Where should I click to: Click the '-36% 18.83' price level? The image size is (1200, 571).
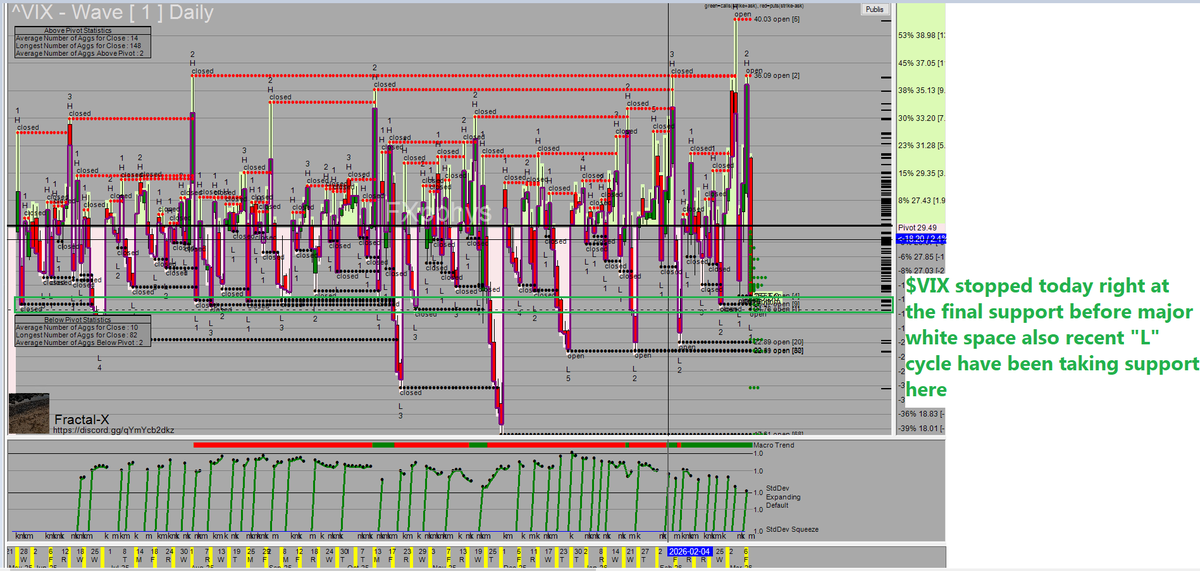921,413
